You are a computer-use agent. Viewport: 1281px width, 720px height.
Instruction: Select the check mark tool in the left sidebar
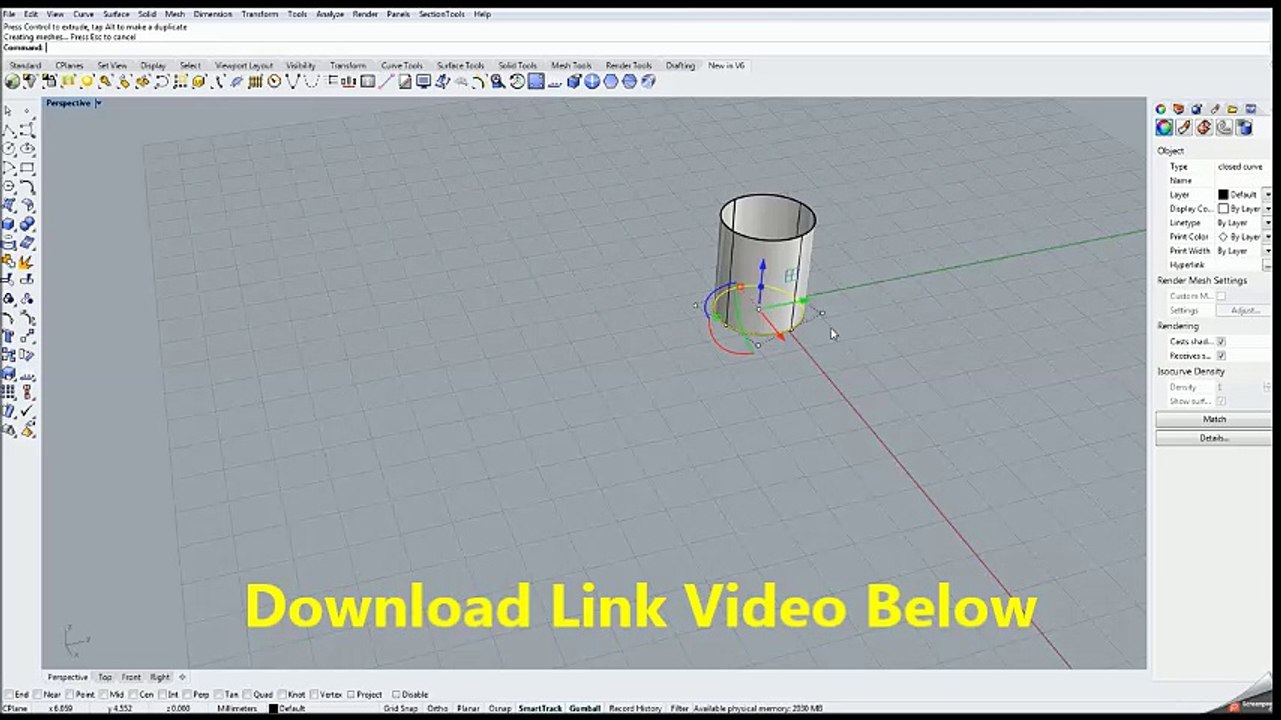28,411
